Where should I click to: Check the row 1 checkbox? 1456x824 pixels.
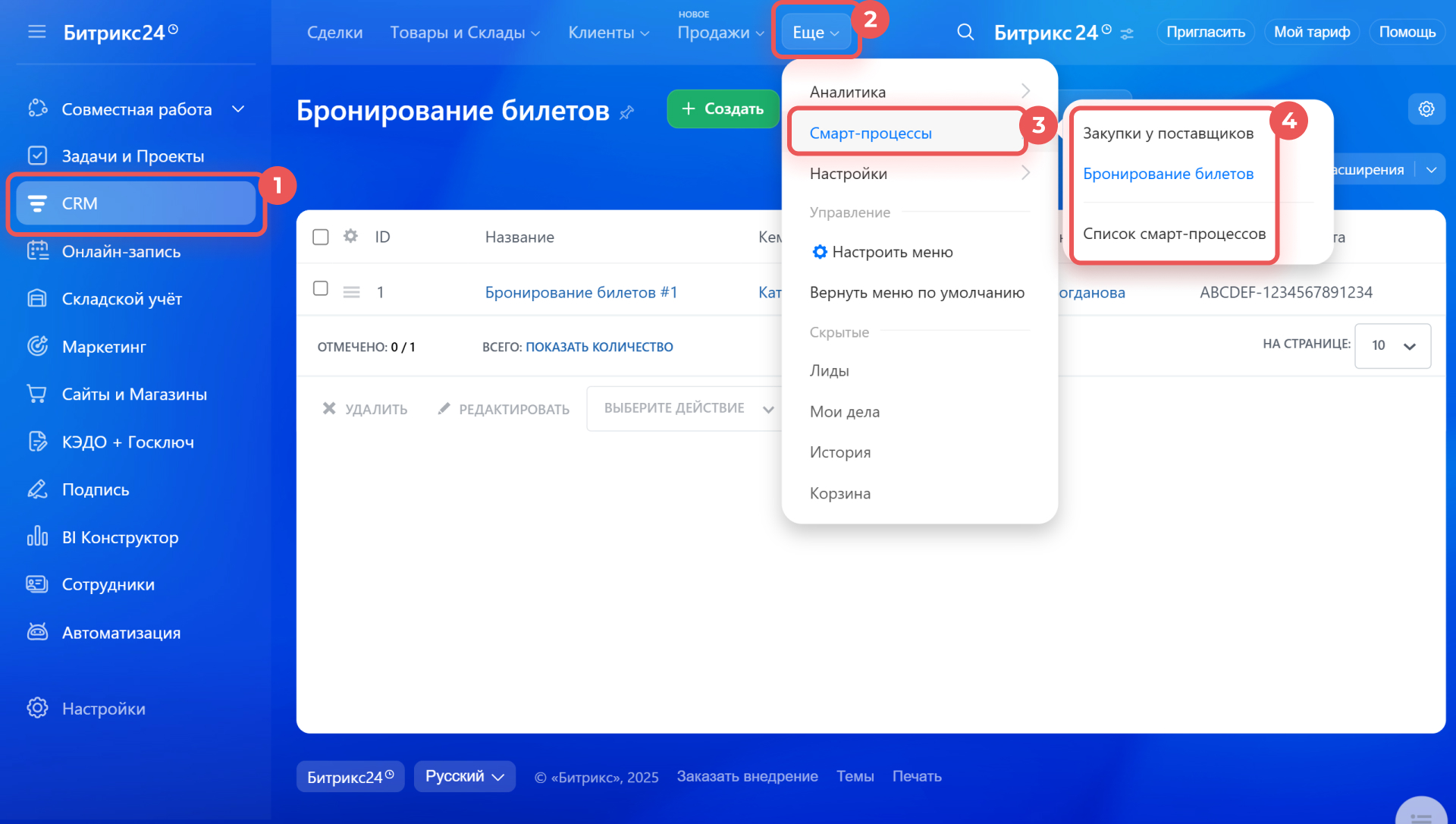point(321,288)
